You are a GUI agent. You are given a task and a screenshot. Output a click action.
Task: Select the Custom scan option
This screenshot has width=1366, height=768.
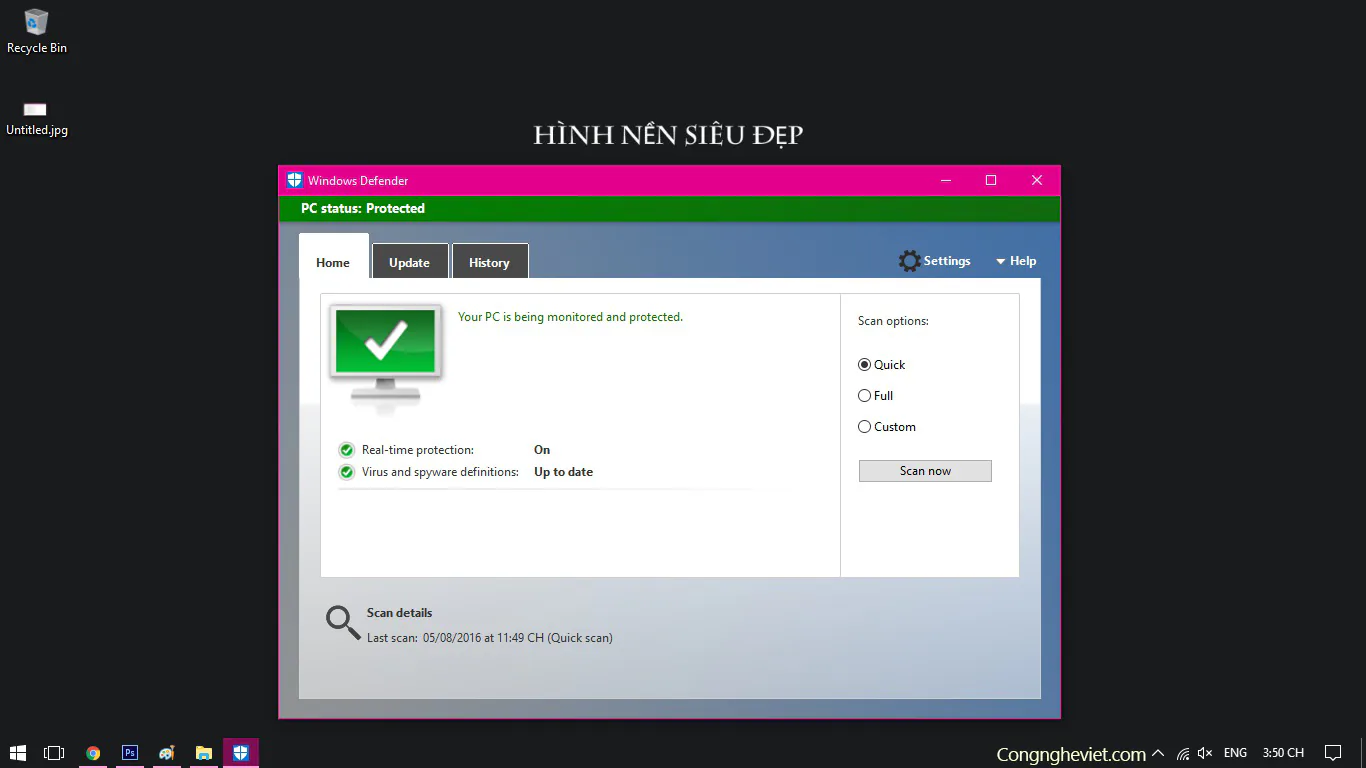coord(887,427)
